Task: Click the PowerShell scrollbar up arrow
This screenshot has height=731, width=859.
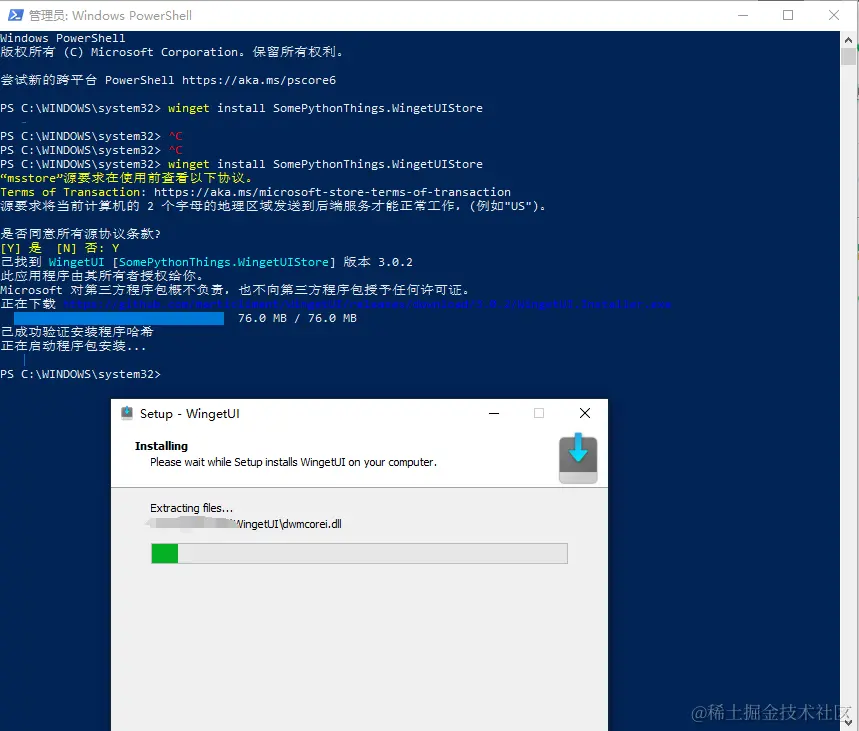Action: 849,39
